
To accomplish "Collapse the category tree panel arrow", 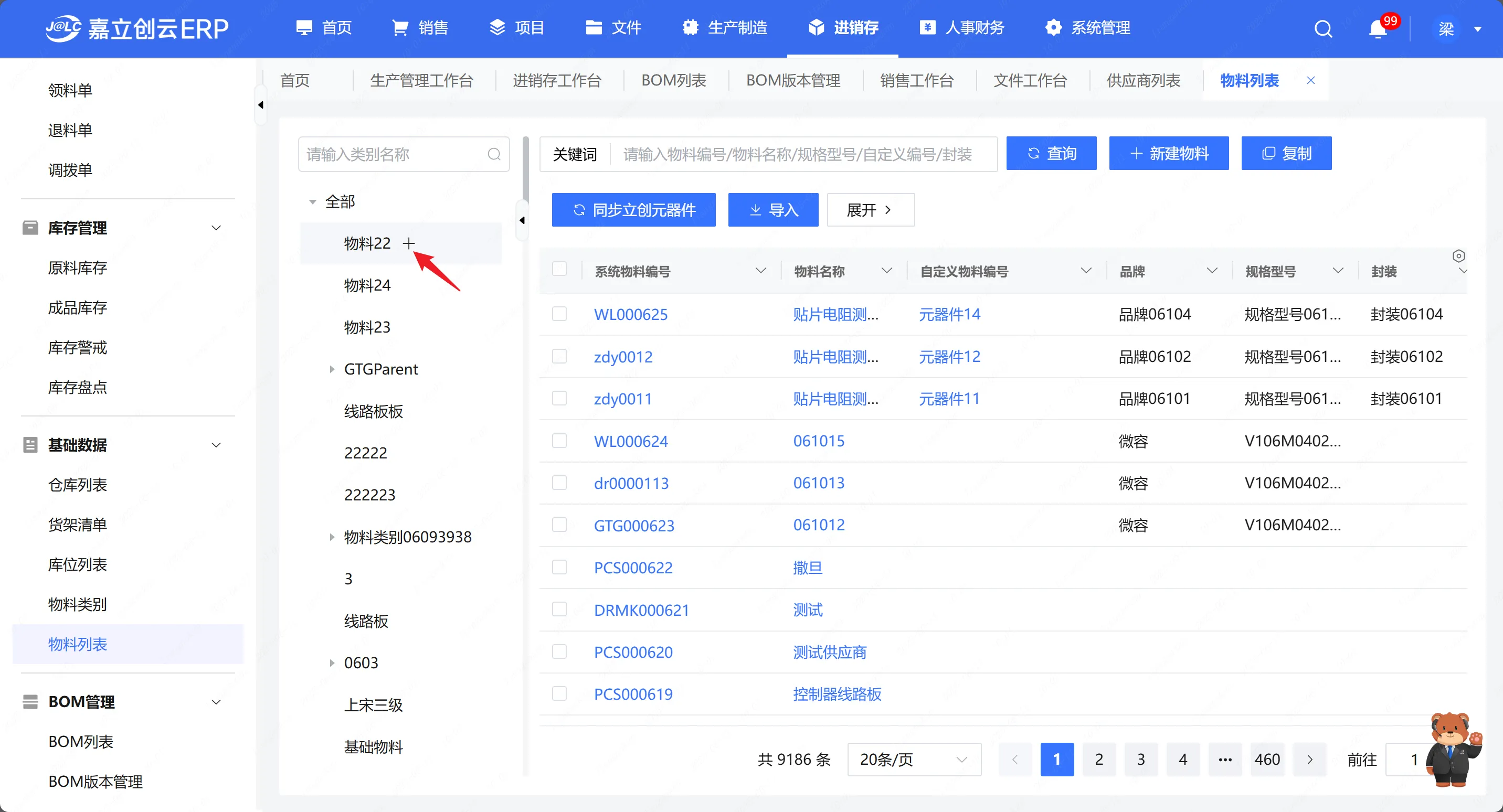I will pyautogui.click(x=522, y=220).
